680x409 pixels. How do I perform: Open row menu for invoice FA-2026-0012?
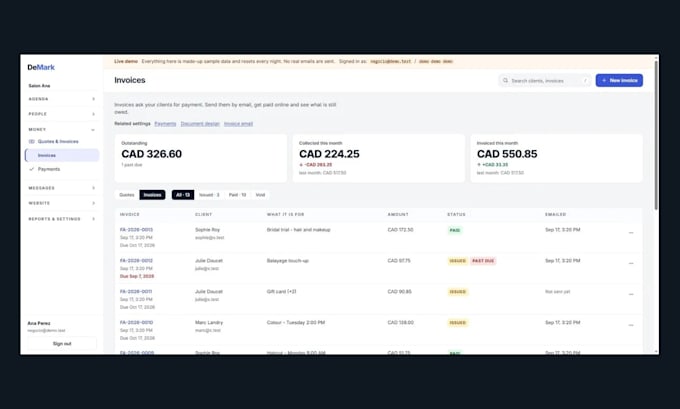tap(631, 263)
